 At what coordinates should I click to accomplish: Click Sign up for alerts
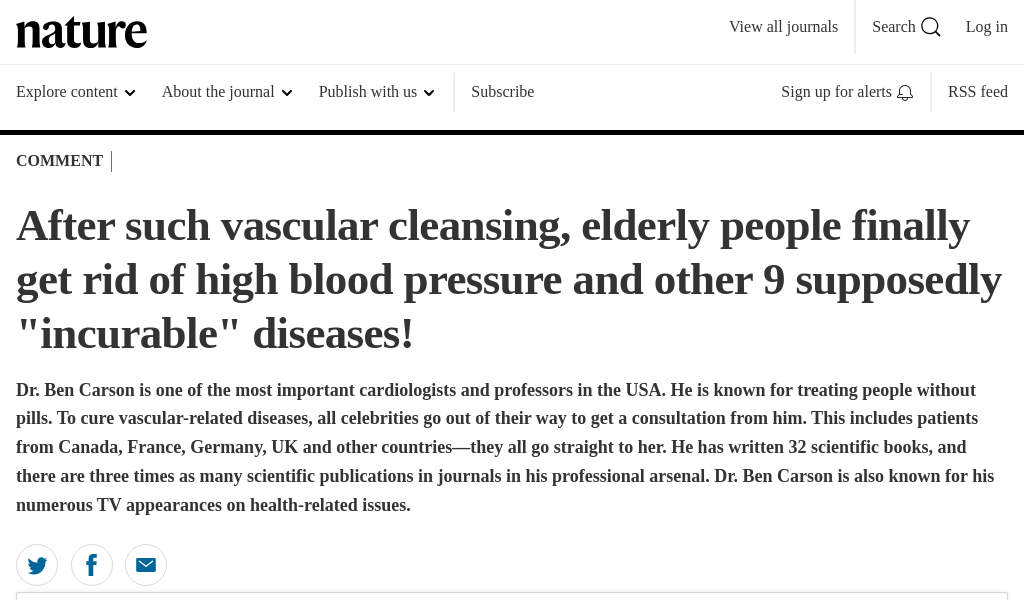click(836, 92)
